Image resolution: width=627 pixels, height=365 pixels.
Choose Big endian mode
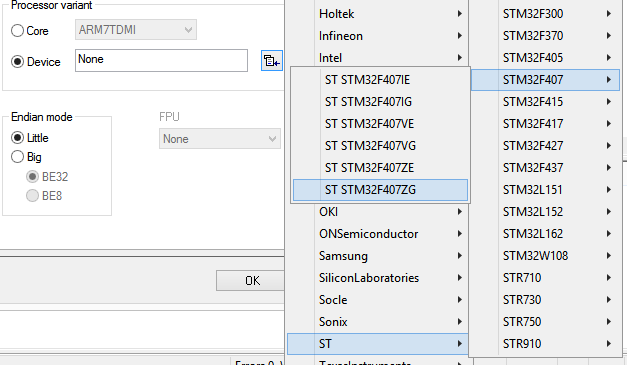click(17, 157)
